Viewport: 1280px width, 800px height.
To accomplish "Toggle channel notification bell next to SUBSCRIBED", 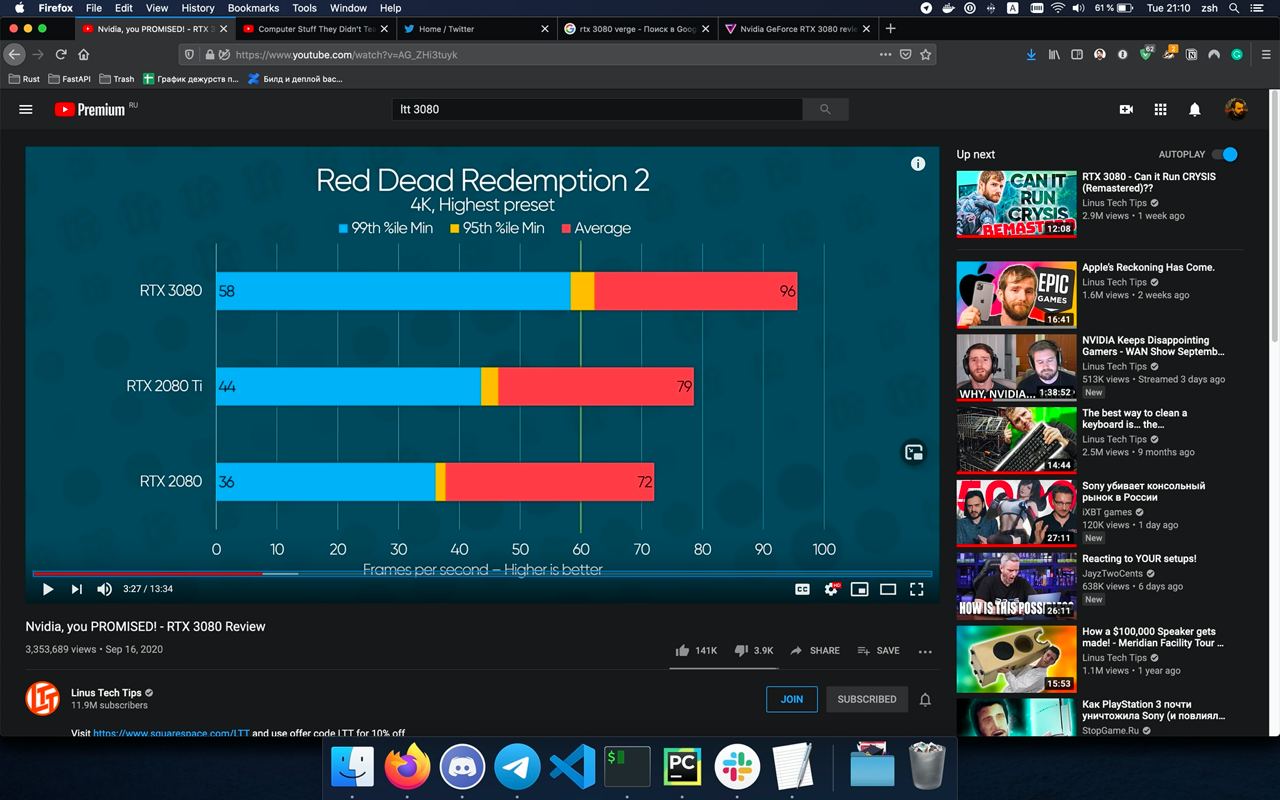I will point(925,699).
